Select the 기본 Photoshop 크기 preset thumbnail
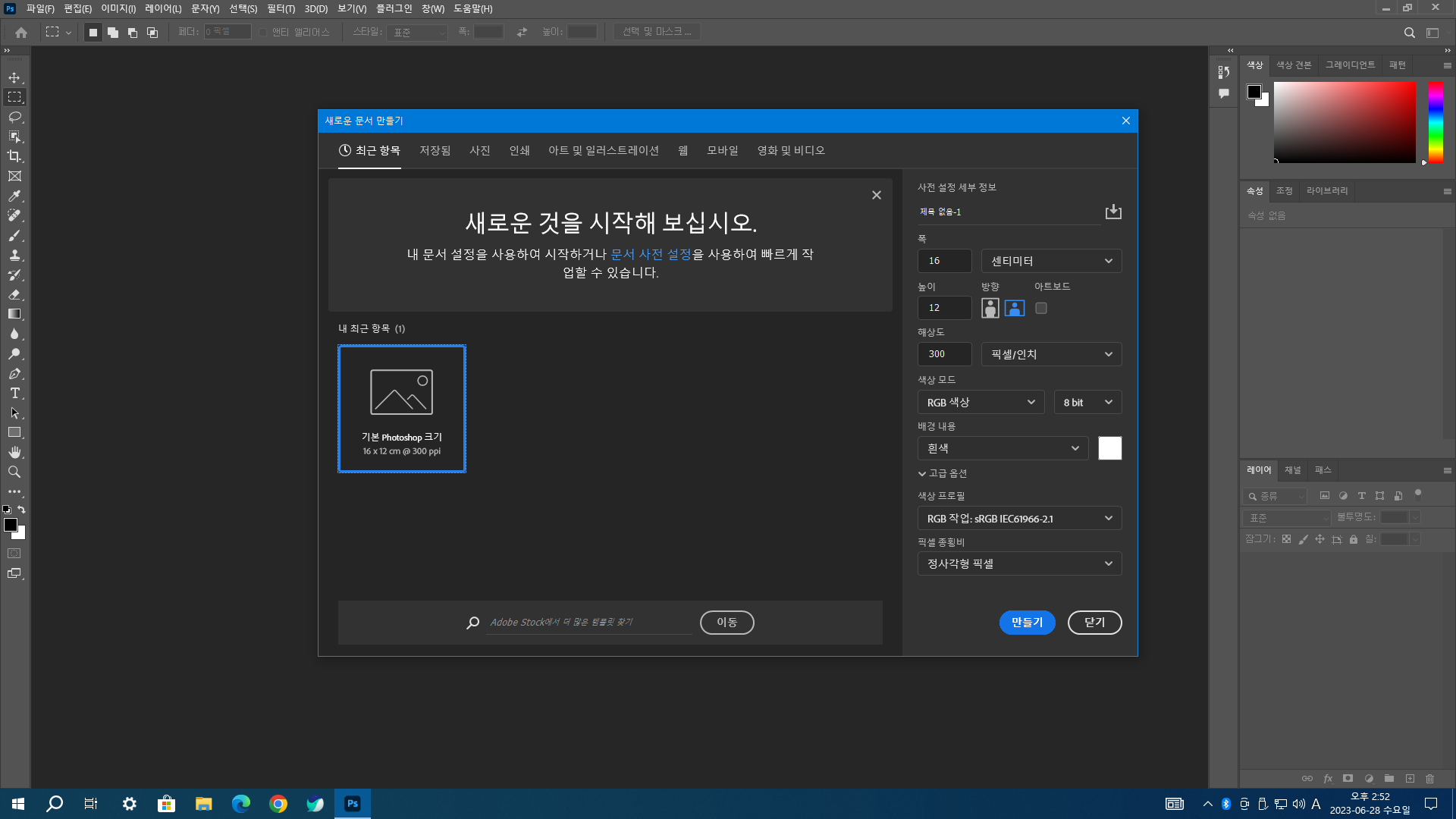Image resolution: width=1456 pixels, height=819 pixels. 401,409
